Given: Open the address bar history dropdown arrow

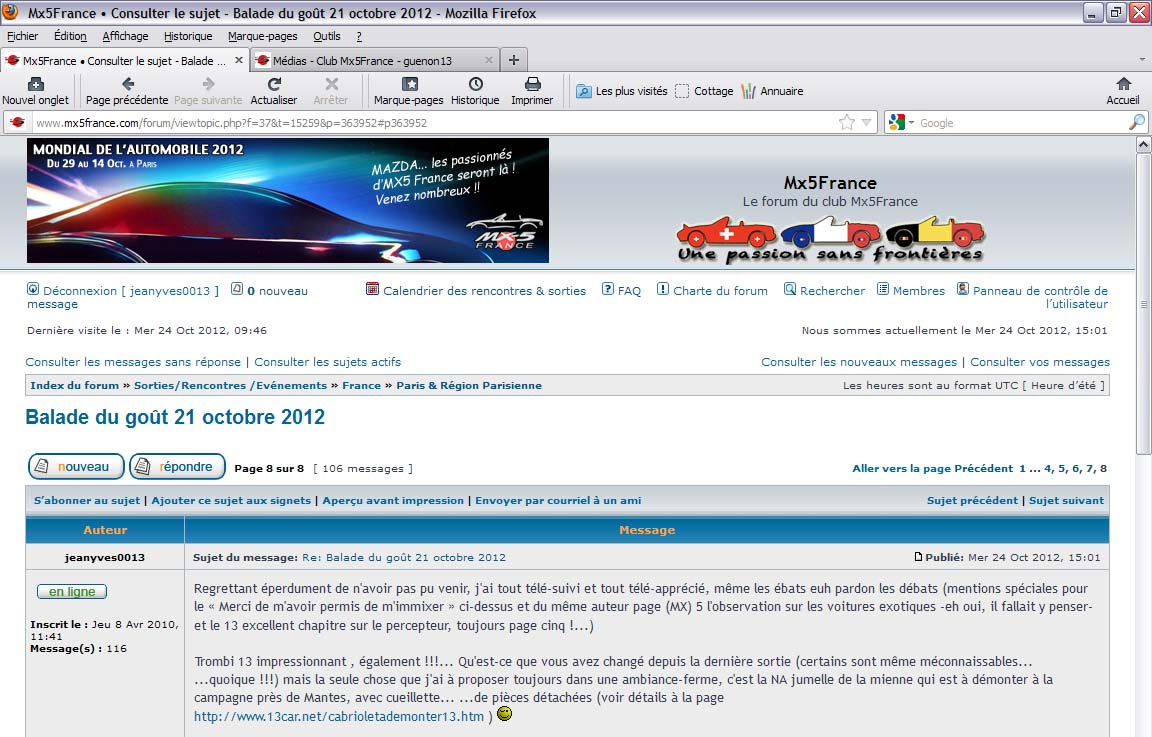Looking at the screenshot, I should pyautogui.click(x=867, y=123).
